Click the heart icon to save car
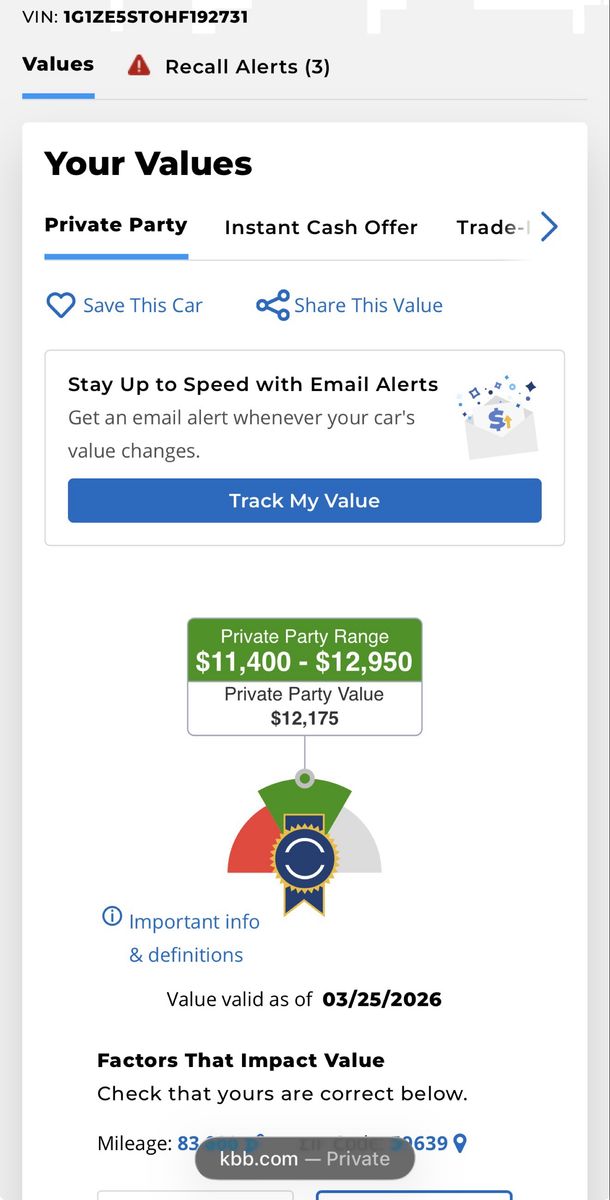The width and height of the screenshot is (610, 1200). (x=61, y=305)
